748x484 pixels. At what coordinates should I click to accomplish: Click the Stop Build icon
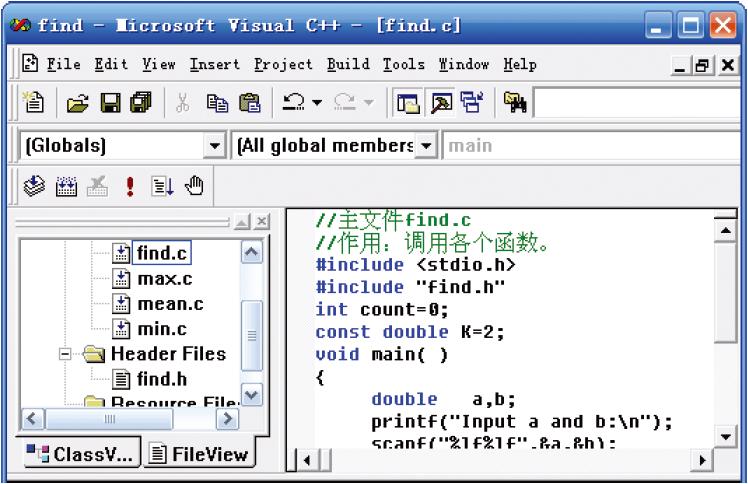pyautogui.click(x=97, y=186)
